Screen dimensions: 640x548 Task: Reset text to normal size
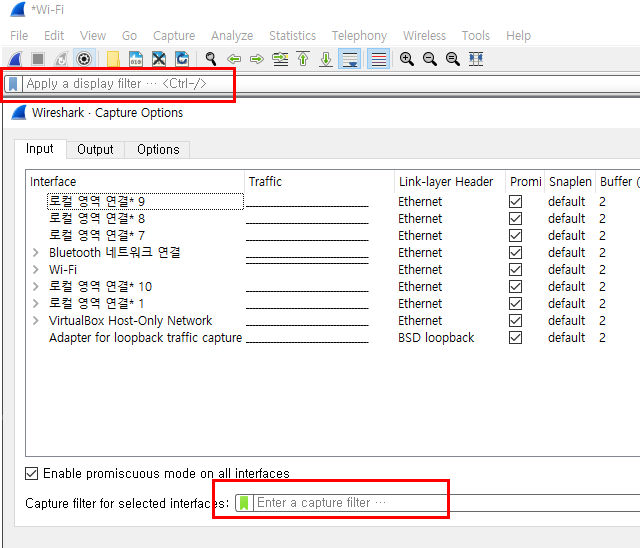(452, 59)
